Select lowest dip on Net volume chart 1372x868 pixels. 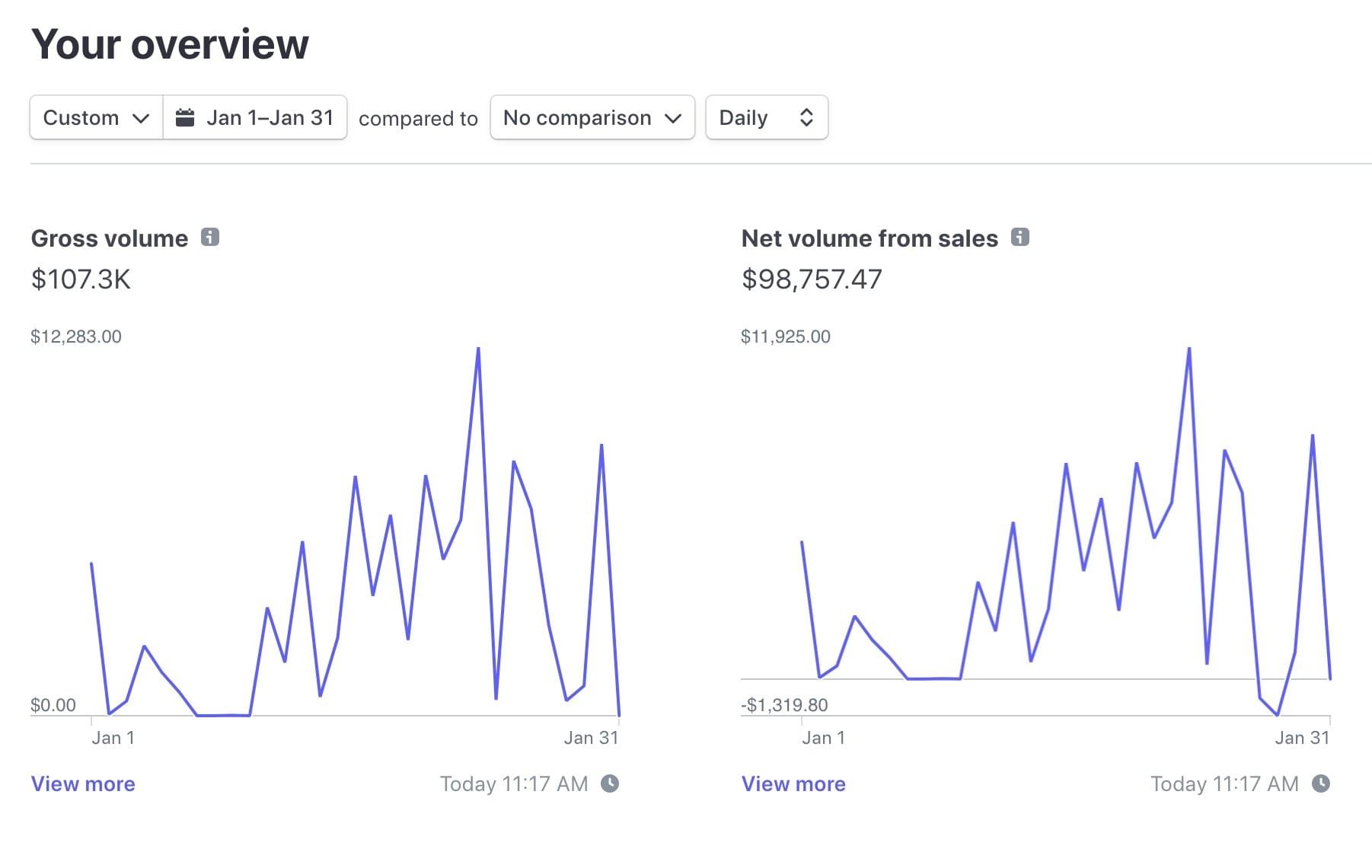(1277, 715)
